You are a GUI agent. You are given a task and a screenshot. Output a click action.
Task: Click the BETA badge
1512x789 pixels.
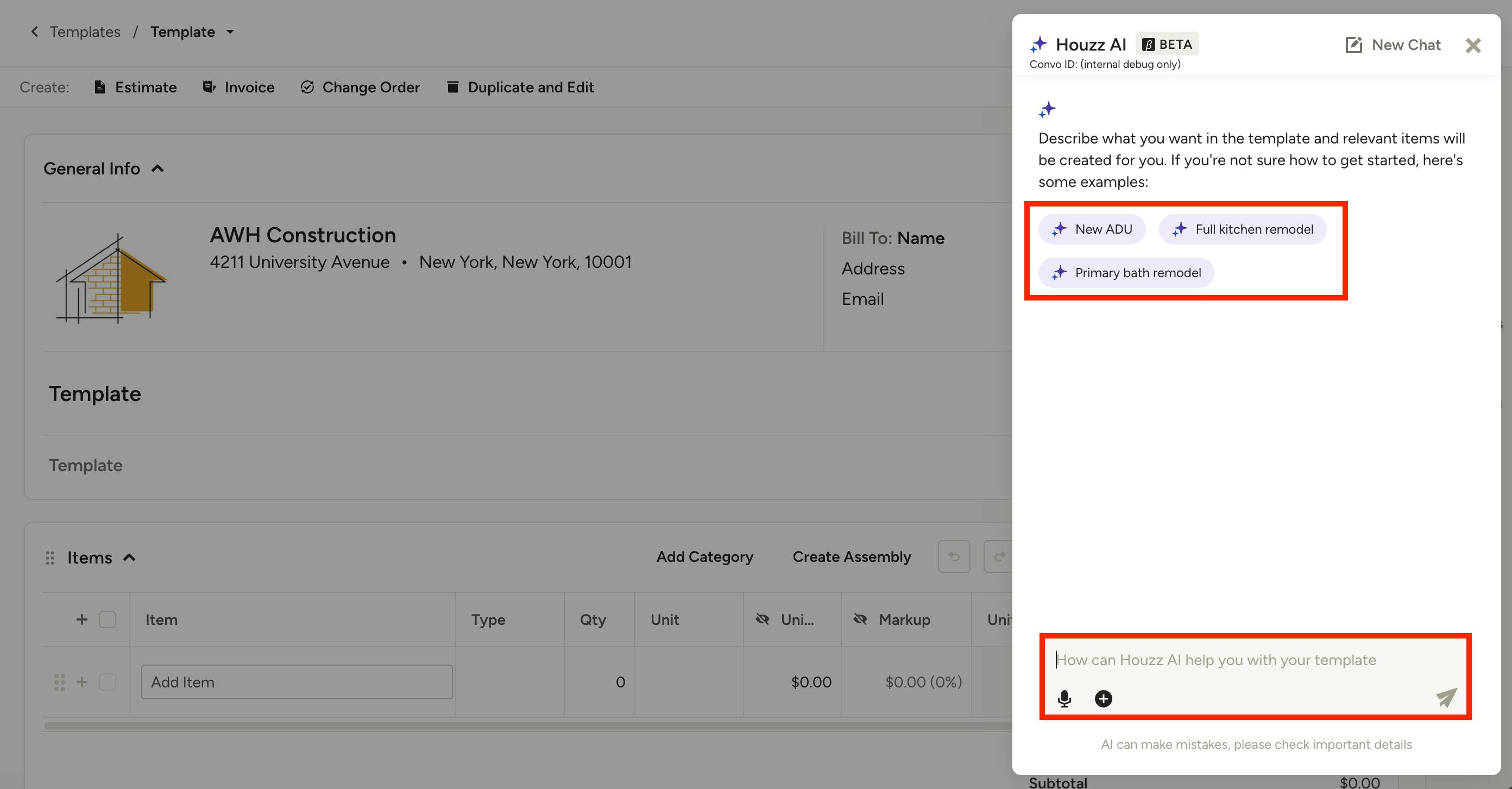1167,44
